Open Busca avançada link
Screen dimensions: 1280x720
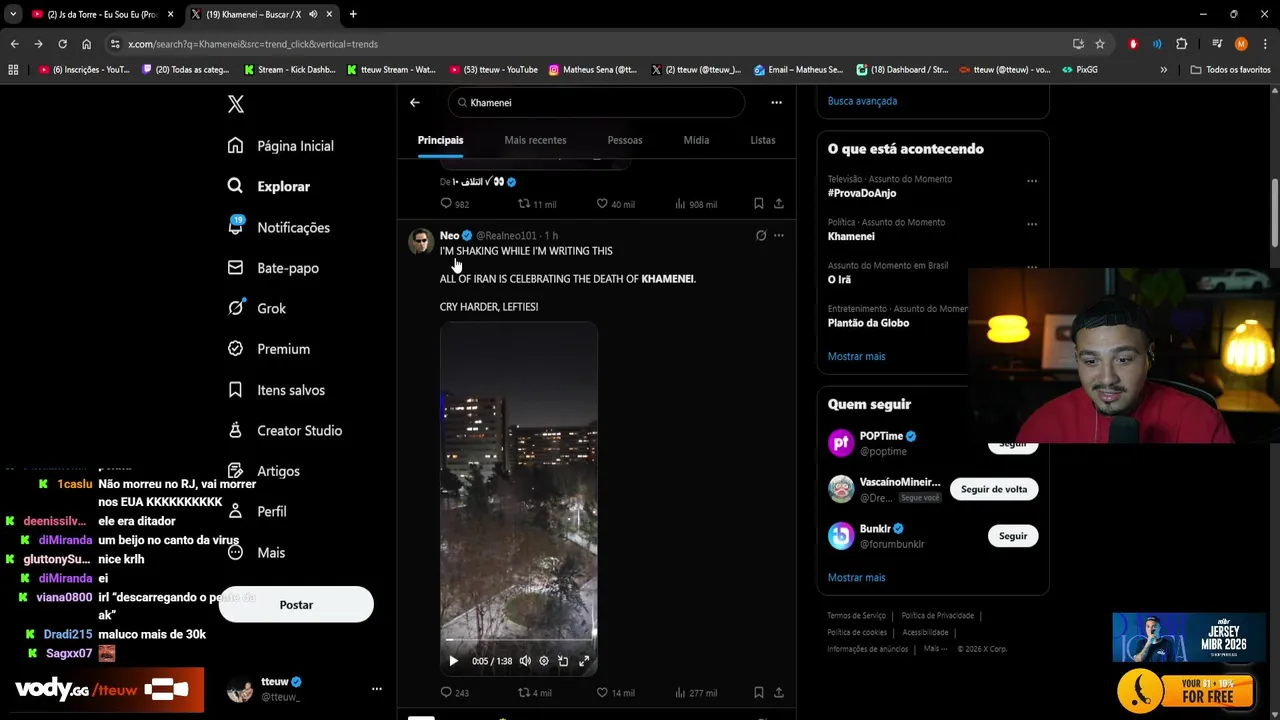(862, 101)
